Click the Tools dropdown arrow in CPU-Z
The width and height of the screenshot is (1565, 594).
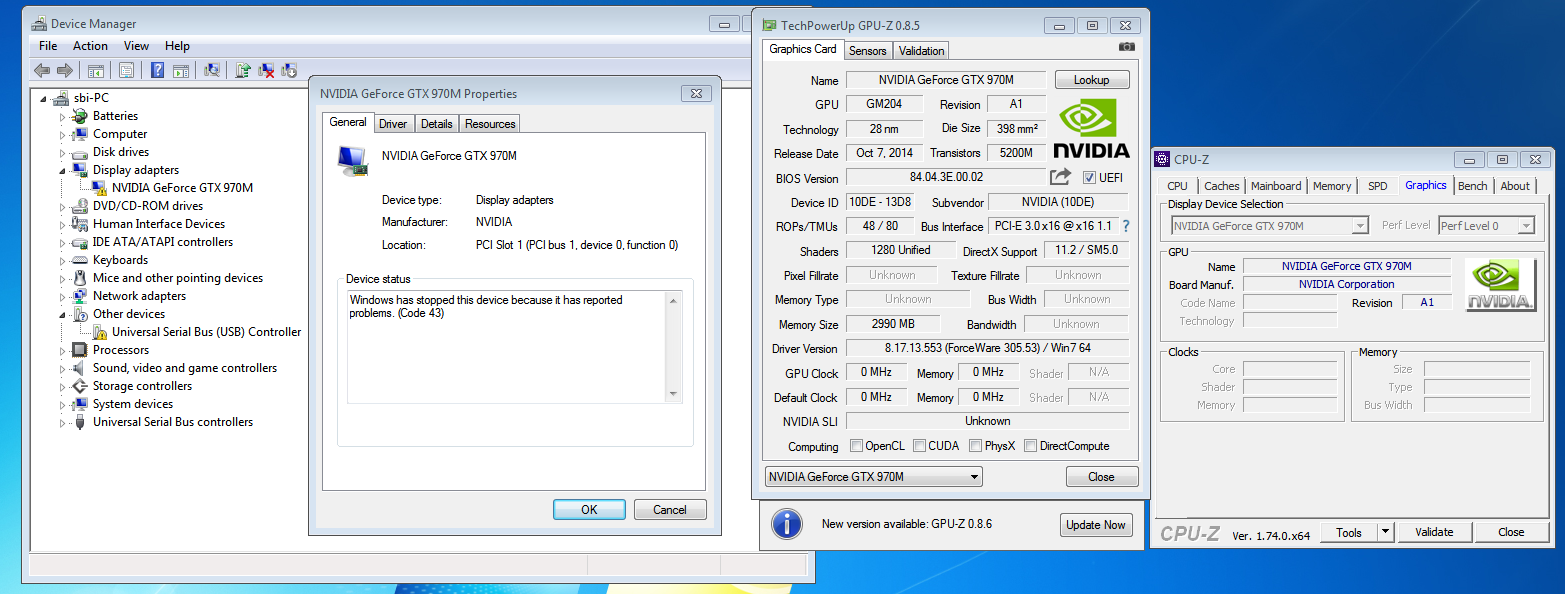1385,532
